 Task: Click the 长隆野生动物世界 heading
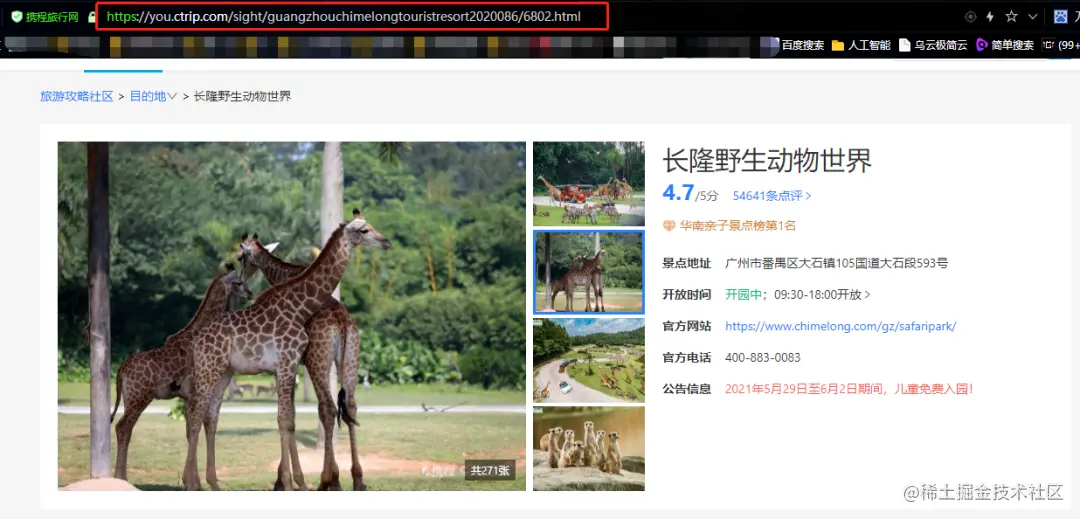click(767, 160)
